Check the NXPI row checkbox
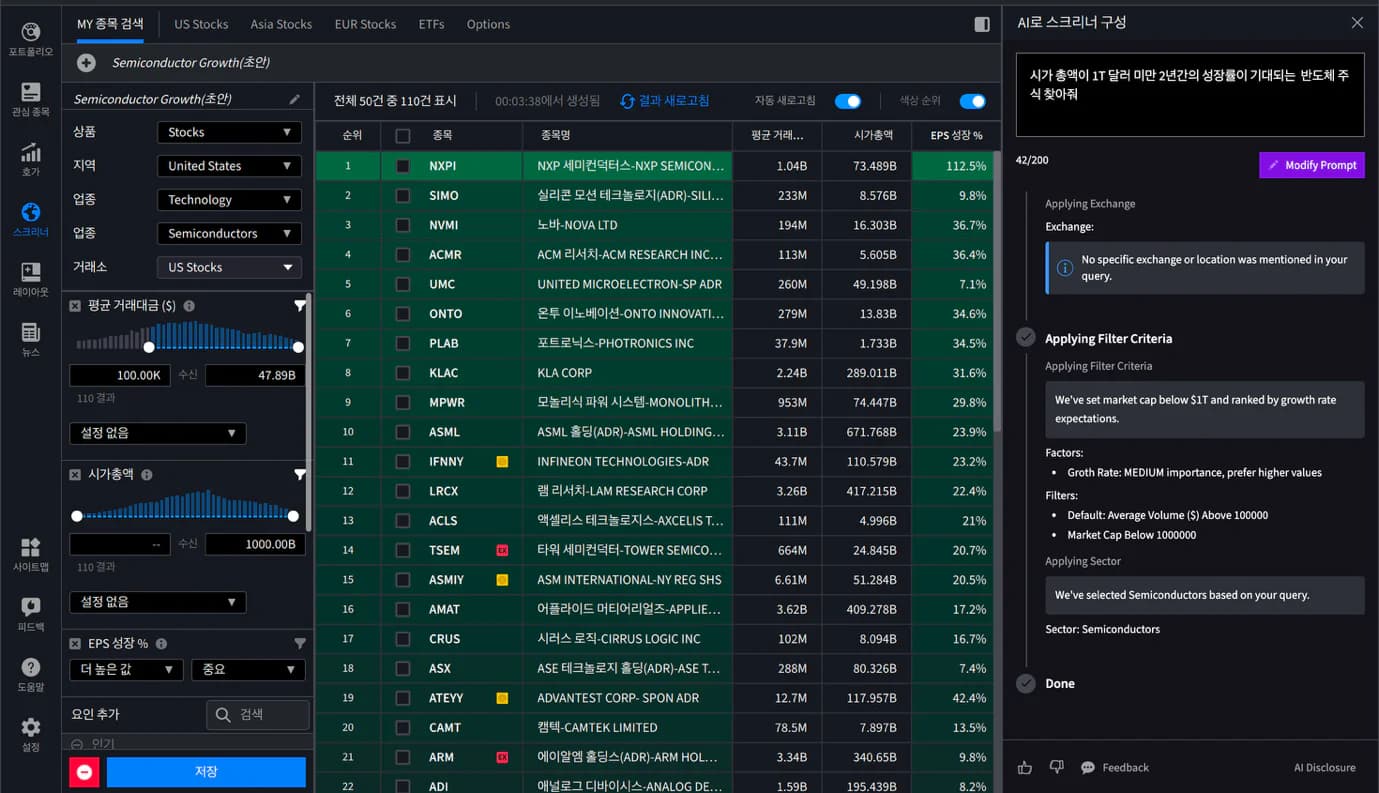The width and height of the screenshot is (1379, 793). pos(402,166)
